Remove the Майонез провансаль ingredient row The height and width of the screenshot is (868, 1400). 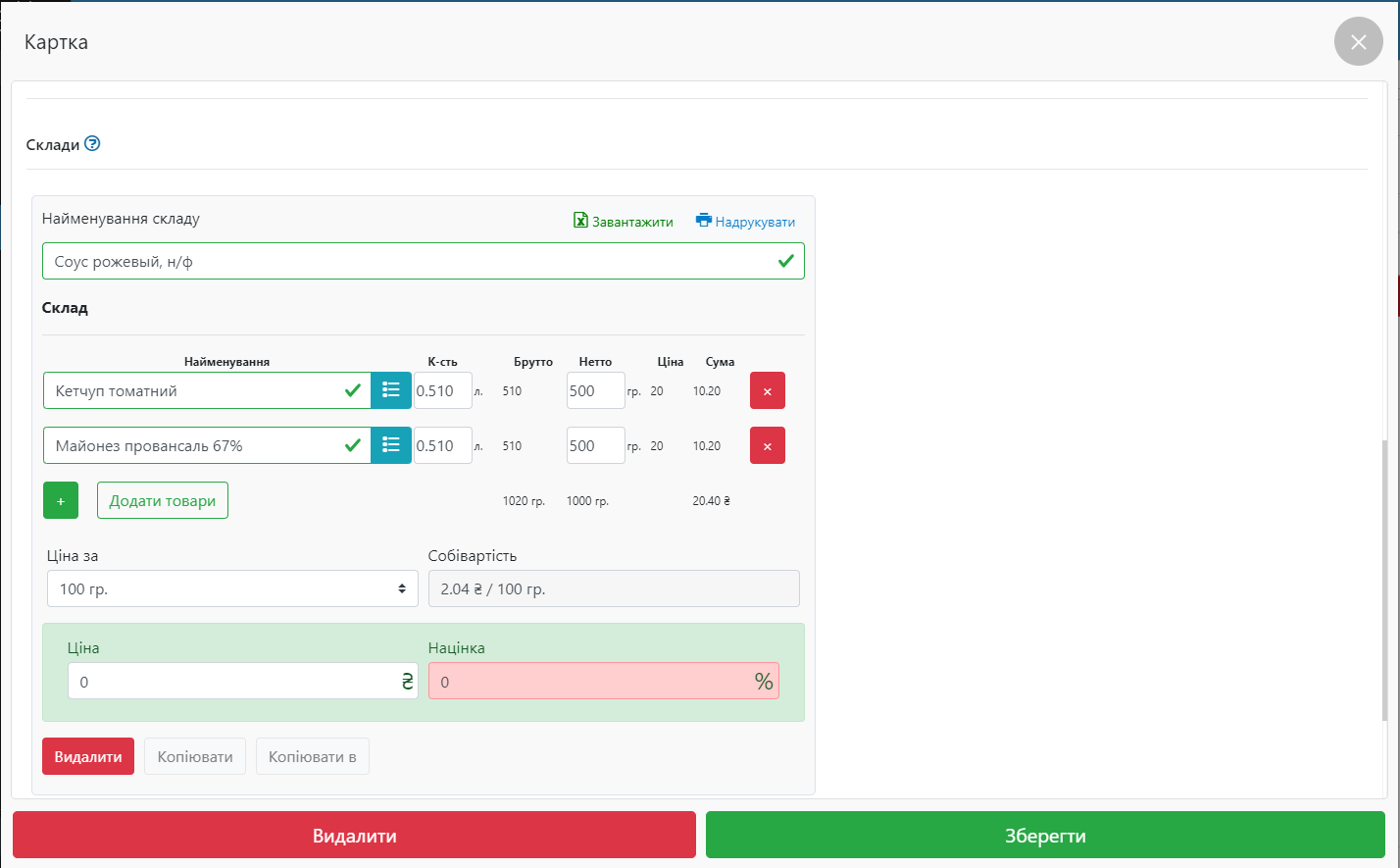click(x=767, y=445)
